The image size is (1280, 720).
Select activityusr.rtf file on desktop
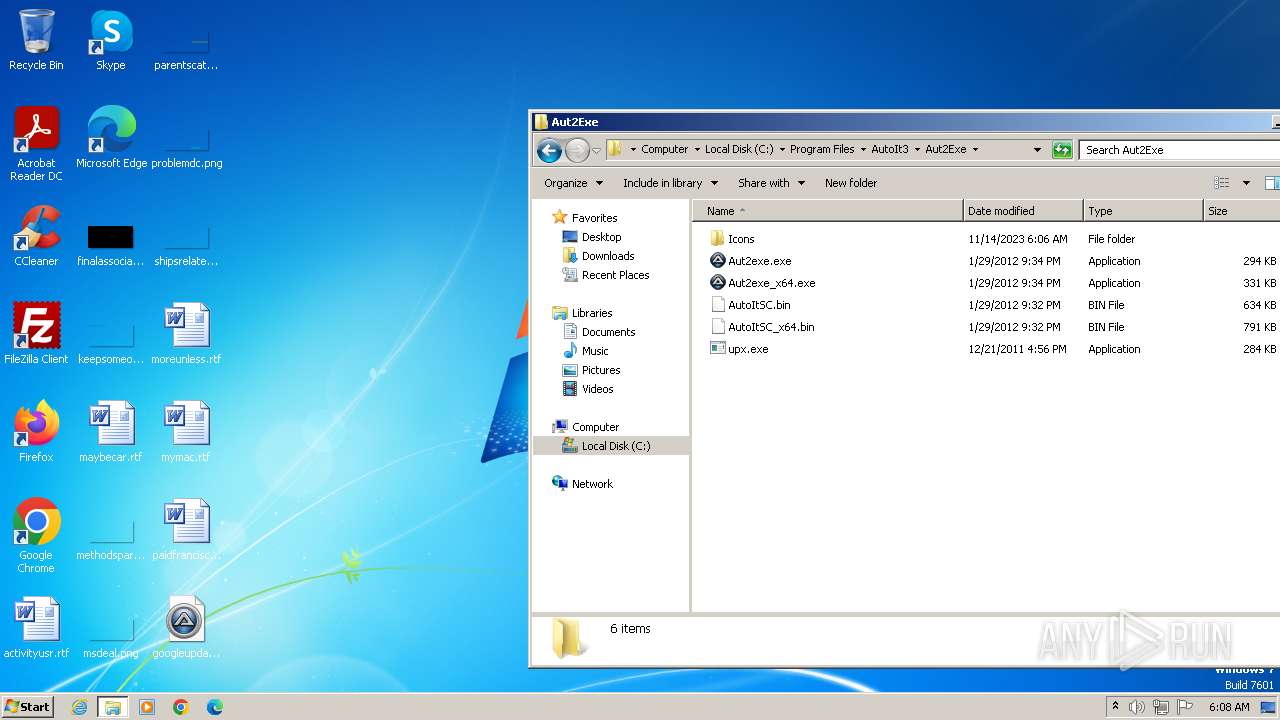coord(36,628)
